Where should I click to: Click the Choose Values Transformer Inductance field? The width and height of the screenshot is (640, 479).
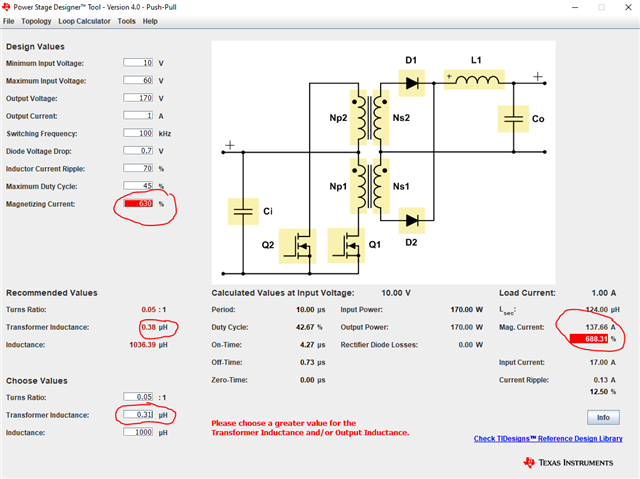[x=138, y=415]
